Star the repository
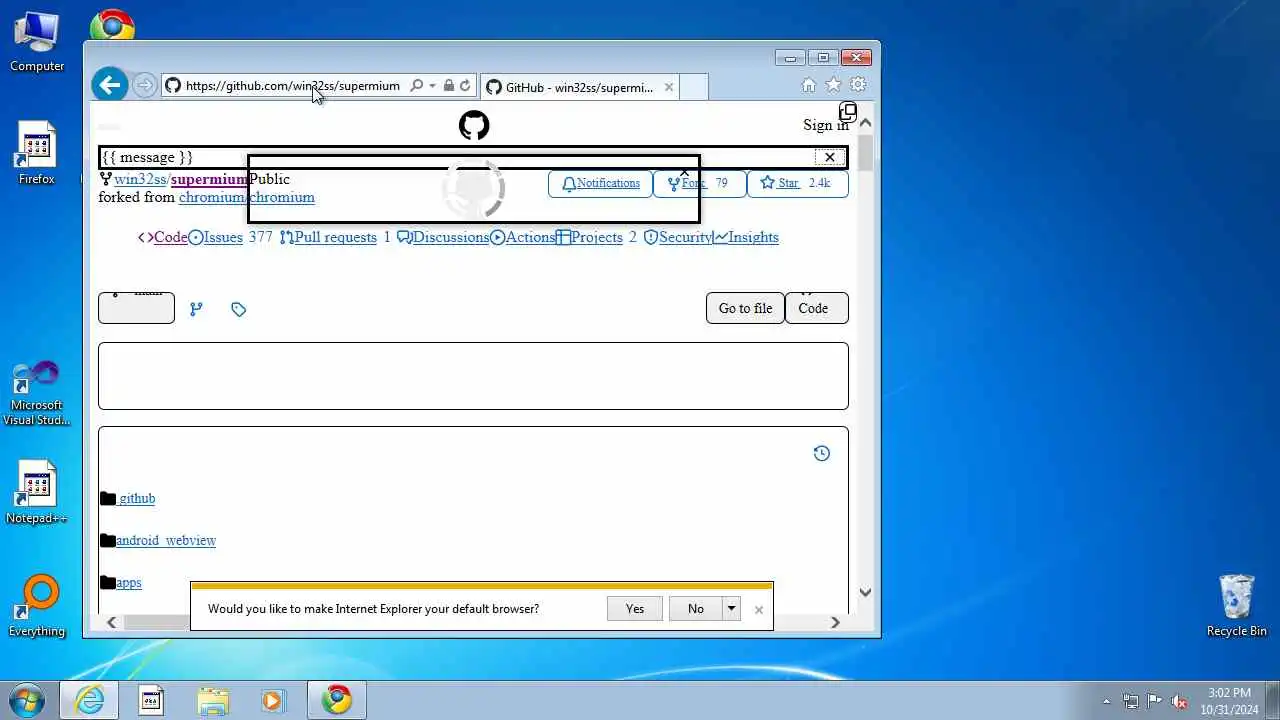The width and height of the screenshot is (1280, 720). point(797,183)
